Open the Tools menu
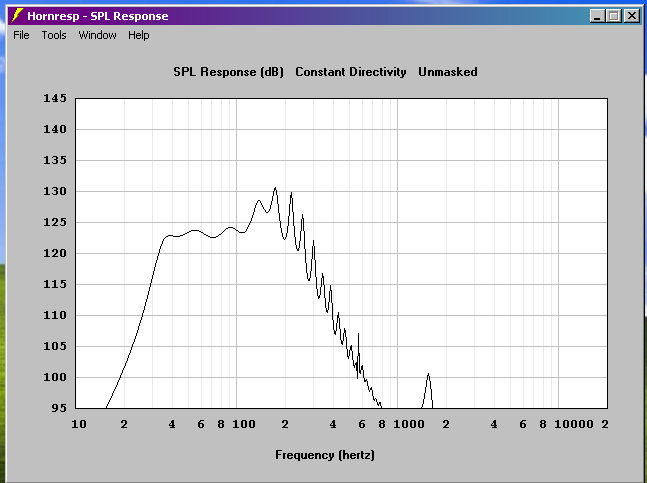 pyautogui.click(x=54, y=35)
